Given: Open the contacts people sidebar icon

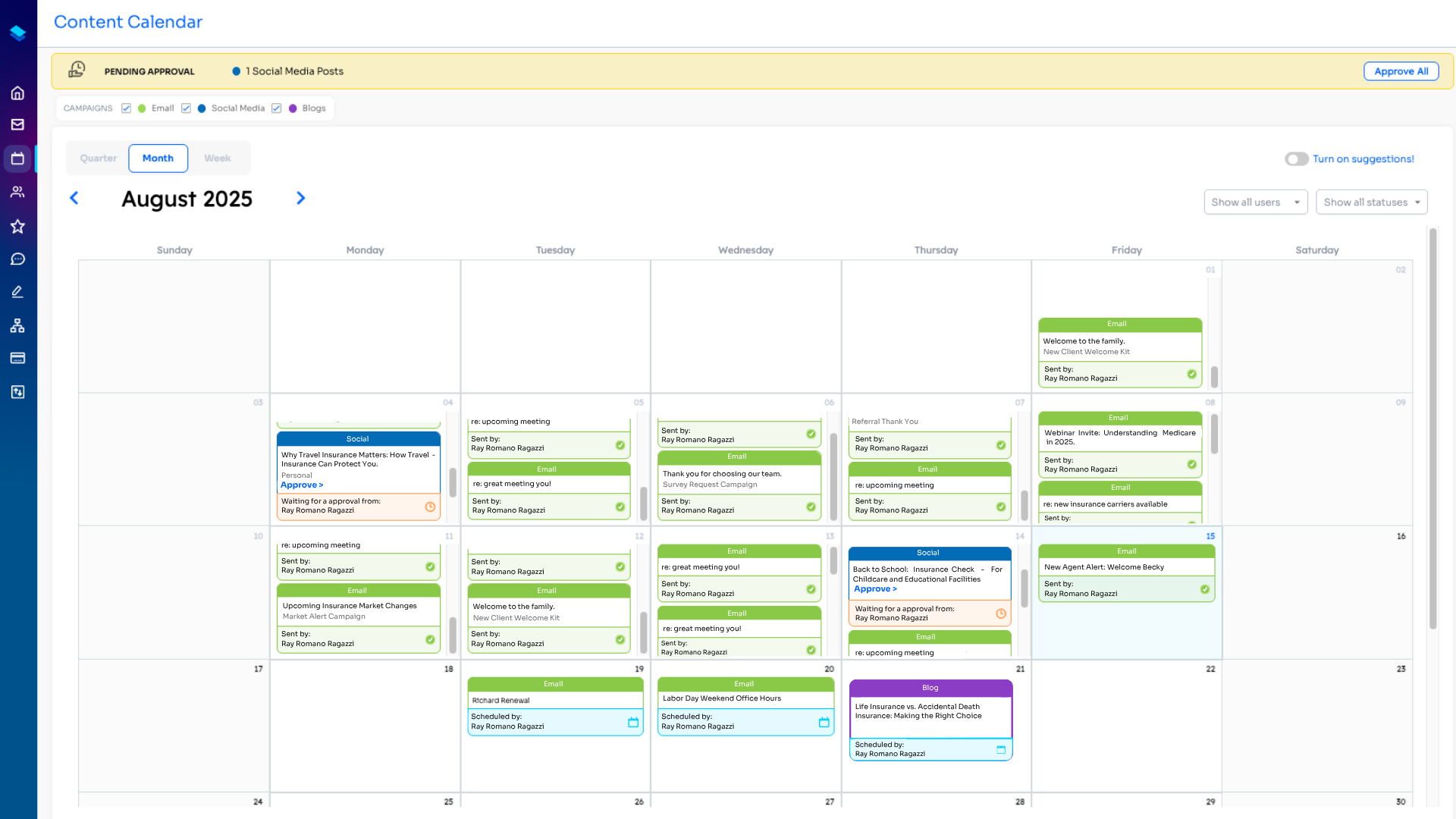Looking at the screenshot, I should [17, 192].
